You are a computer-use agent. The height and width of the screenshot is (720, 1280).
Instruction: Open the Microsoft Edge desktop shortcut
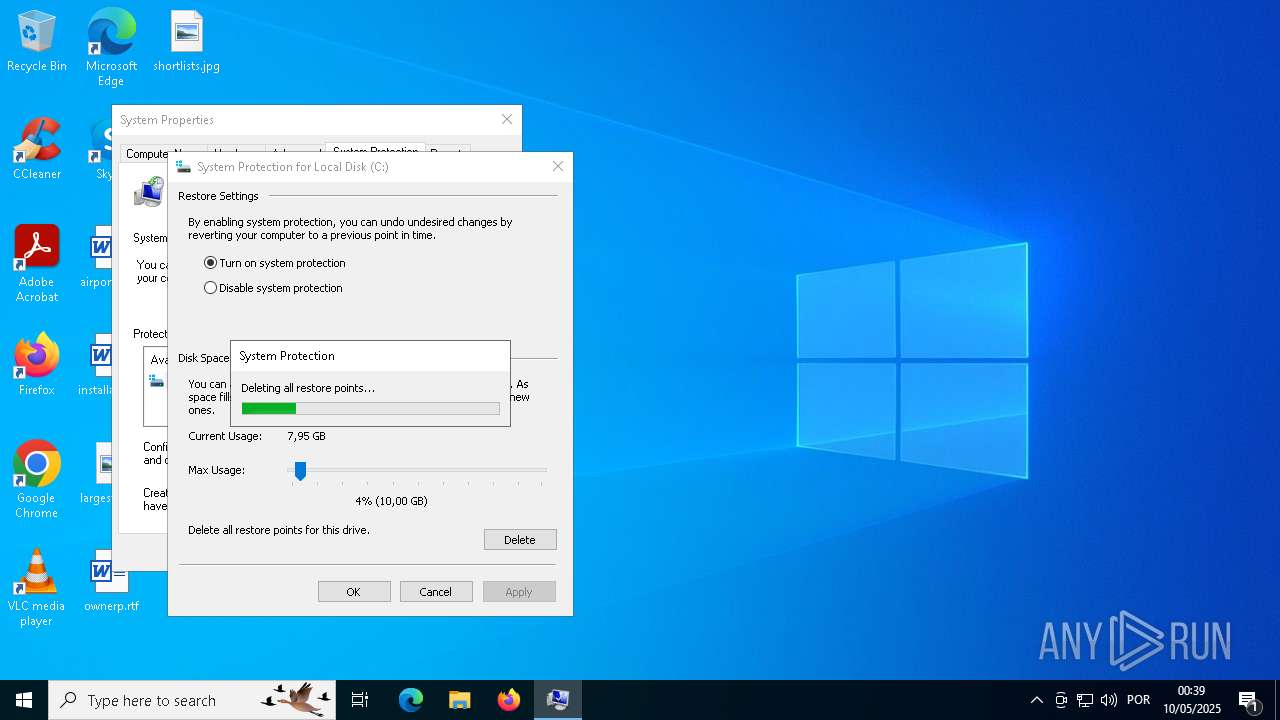pos(111,47)
